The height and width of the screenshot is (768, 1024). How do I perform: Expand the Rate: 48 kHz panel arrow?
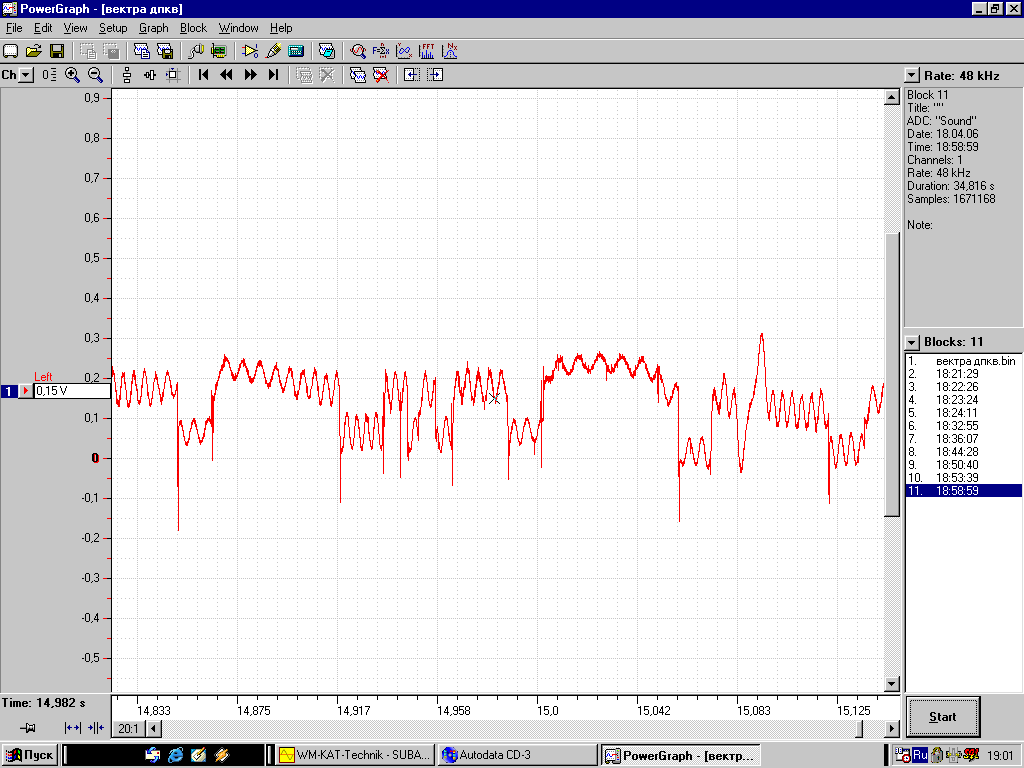point(912,76)
